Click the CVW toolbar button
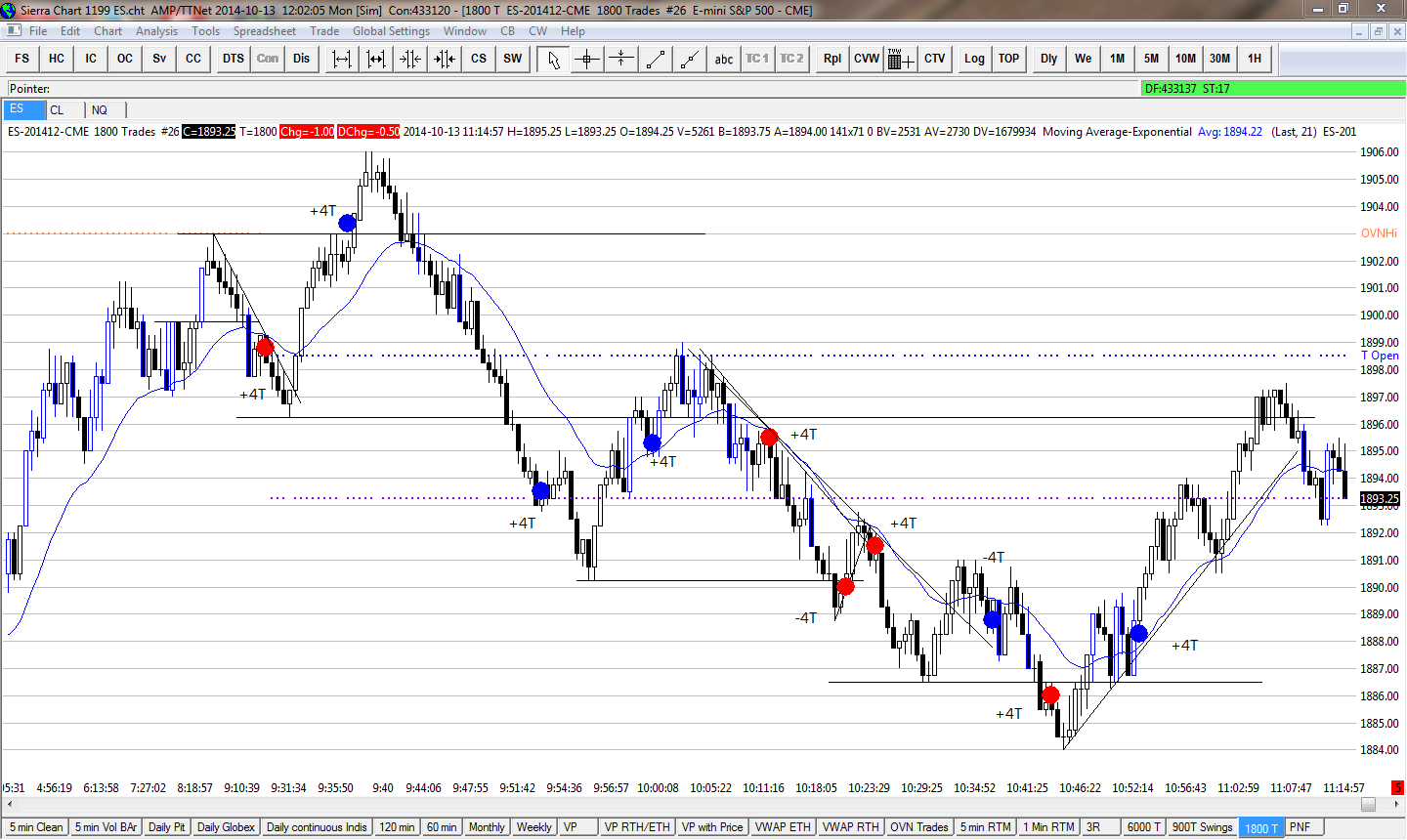The image size is (1407, 840). [x=867, y=59]
